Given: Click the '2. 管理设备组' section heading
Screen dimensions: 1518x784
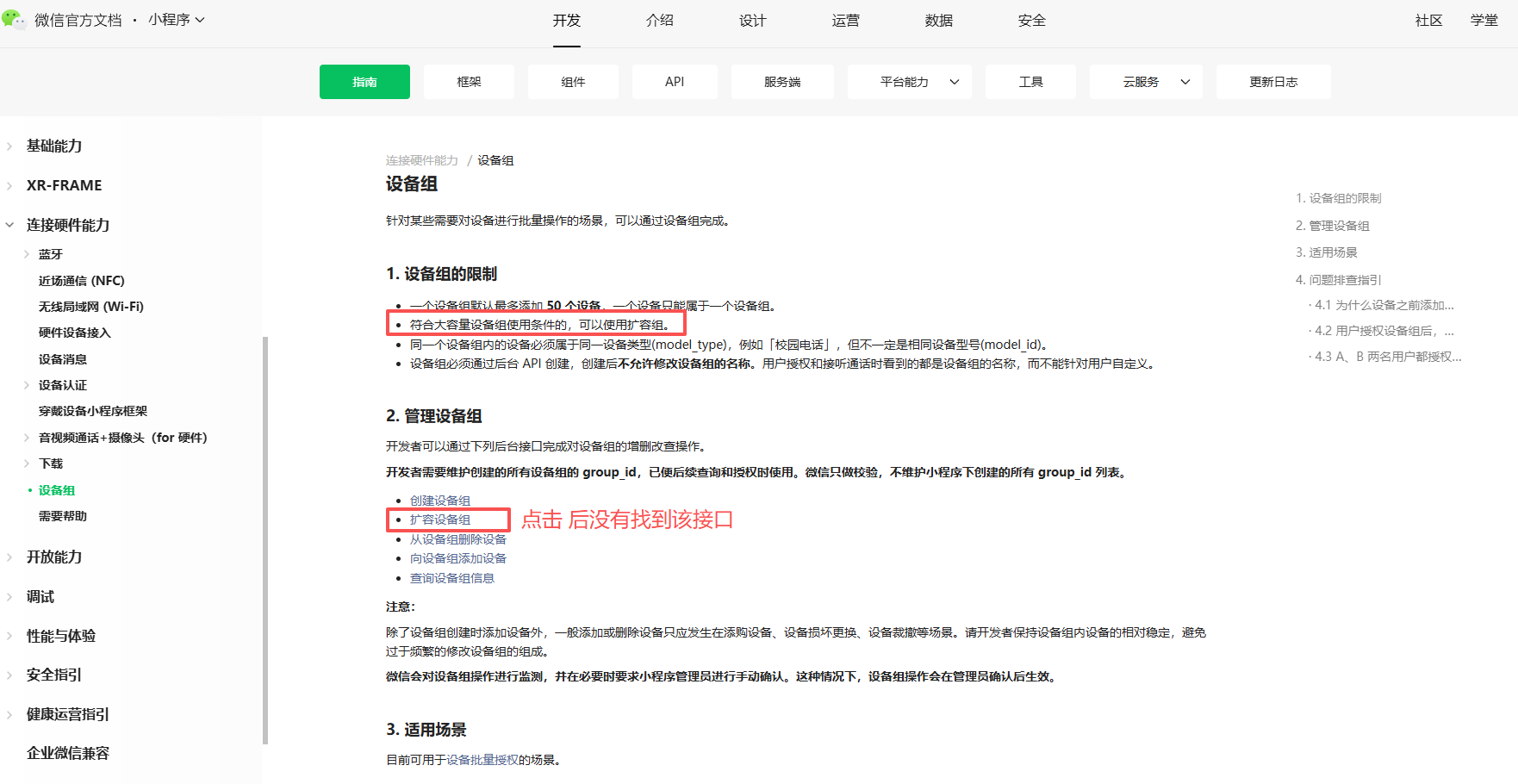Looking at the screenshot, I should coord(433,416).
